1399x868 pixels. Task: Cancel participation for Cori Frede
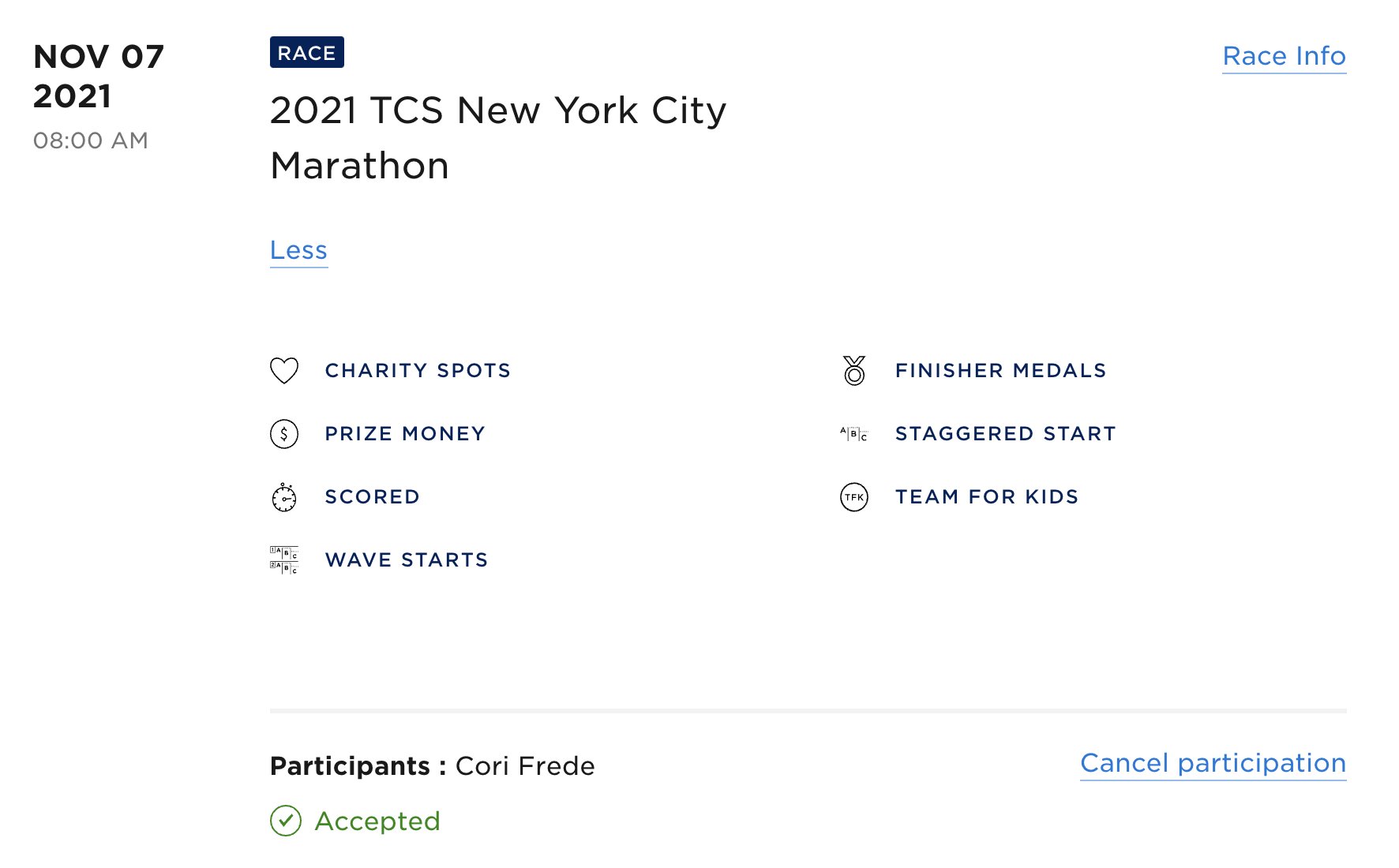click(1213, 763)
